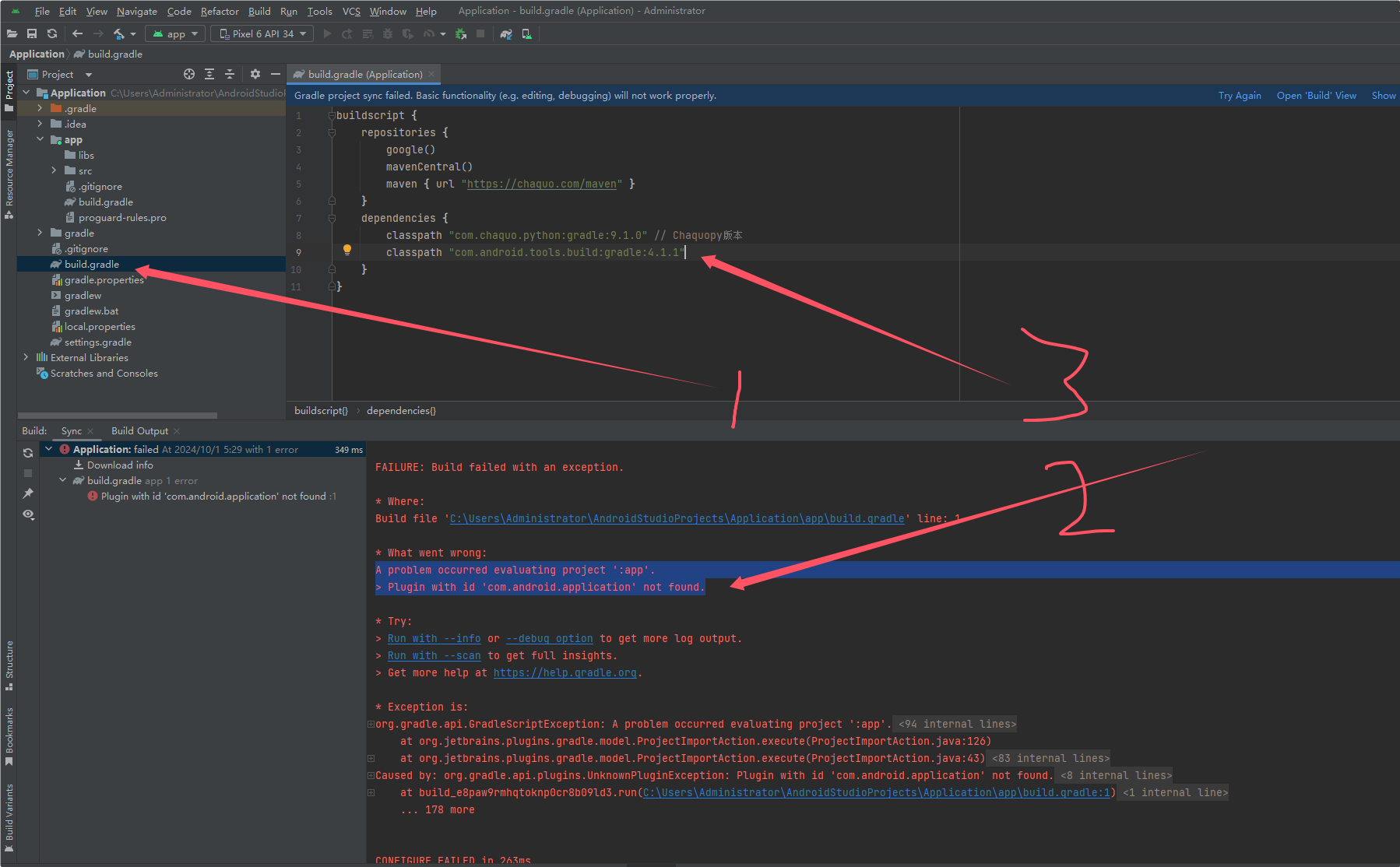Click dependencies{} in the editor breadcrumb

click(x=400, y=410)
